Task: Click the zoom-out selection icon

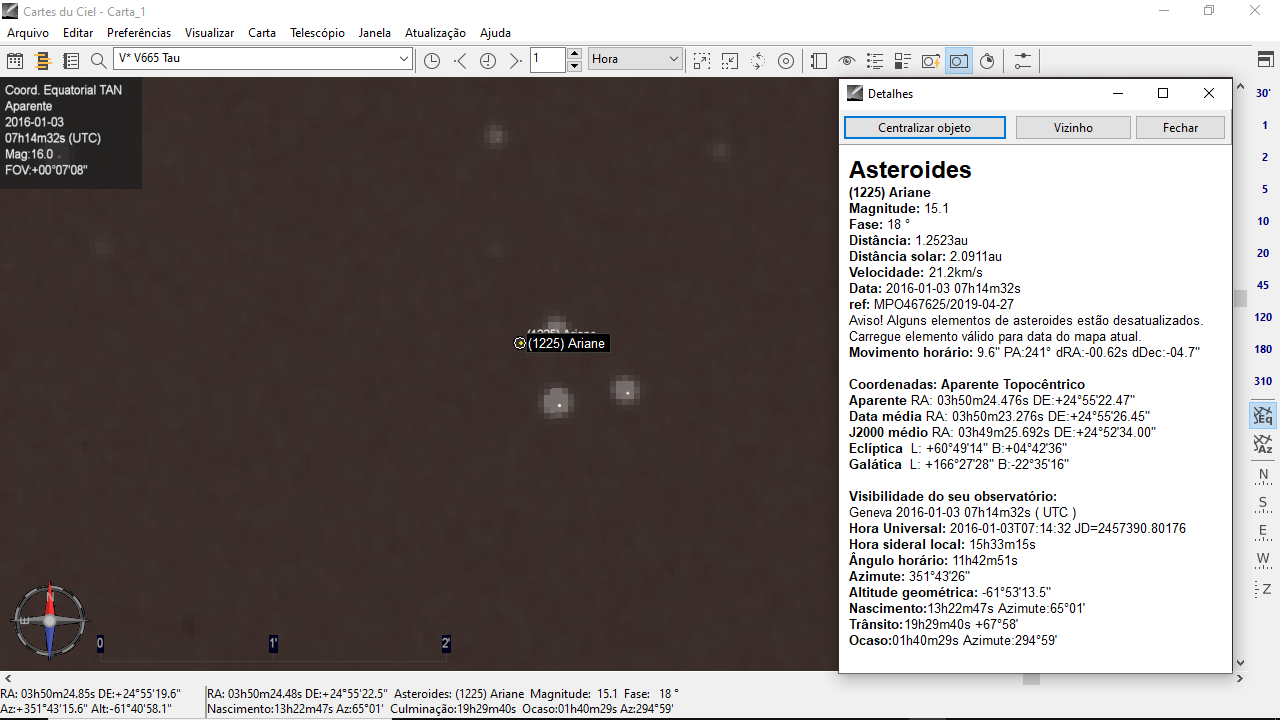Action: [730, 61]
